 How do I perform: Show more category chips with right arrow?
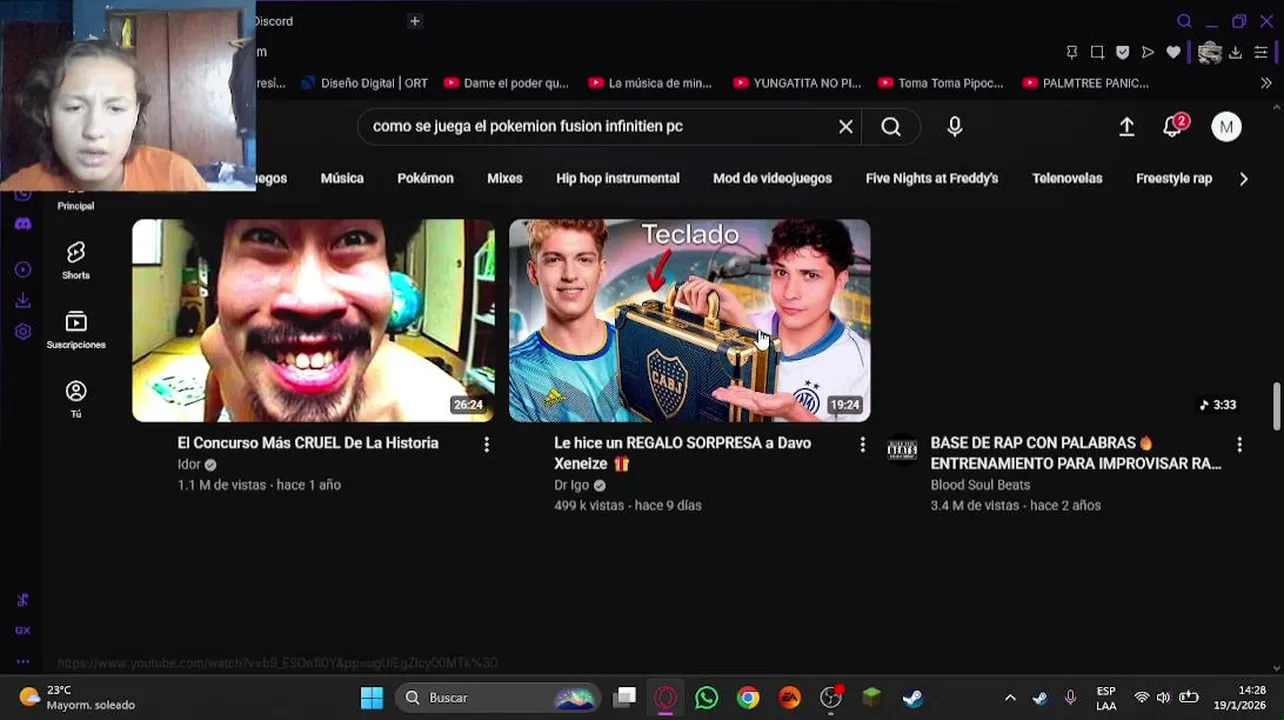tap(1244, 179)
